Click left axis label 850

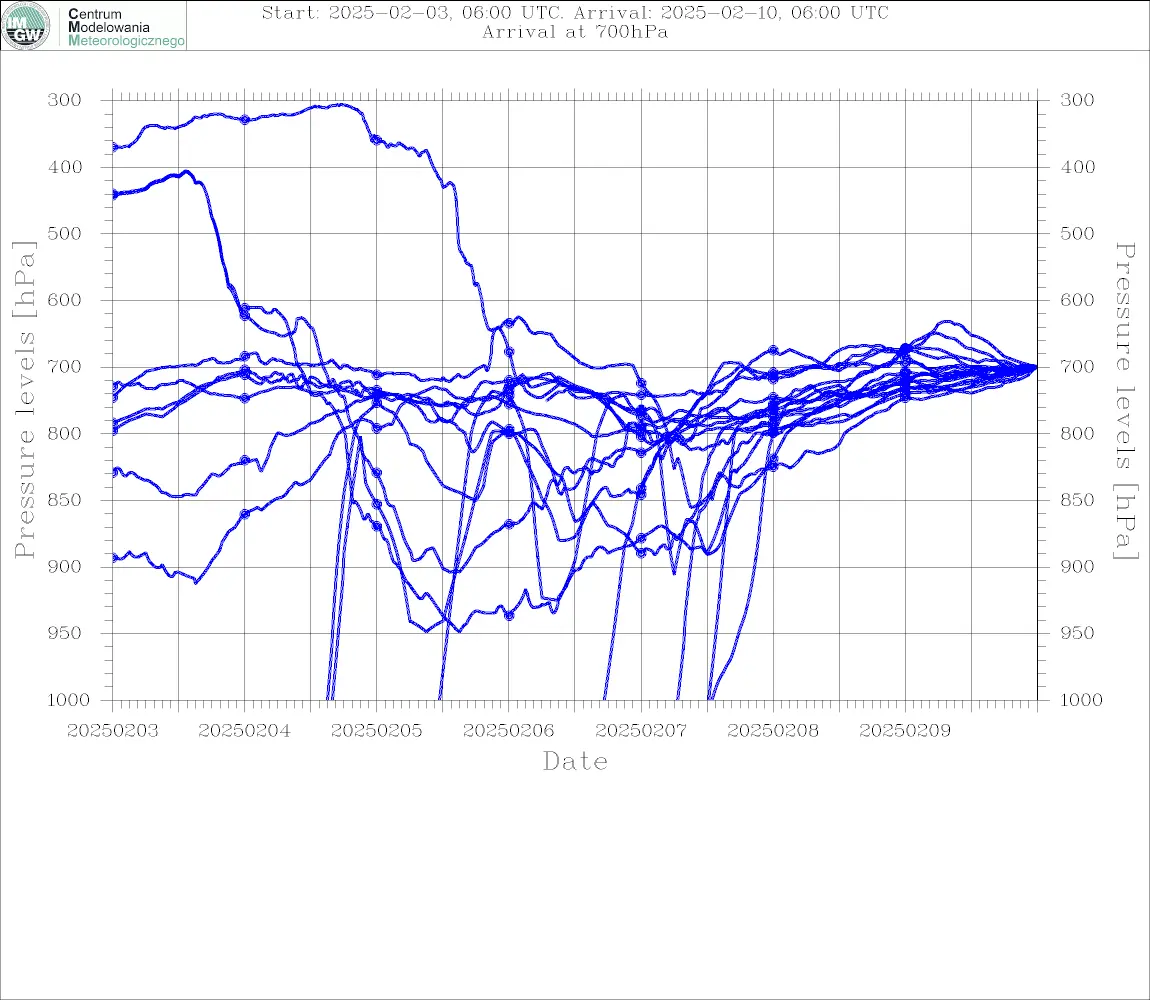click(65, 500)
